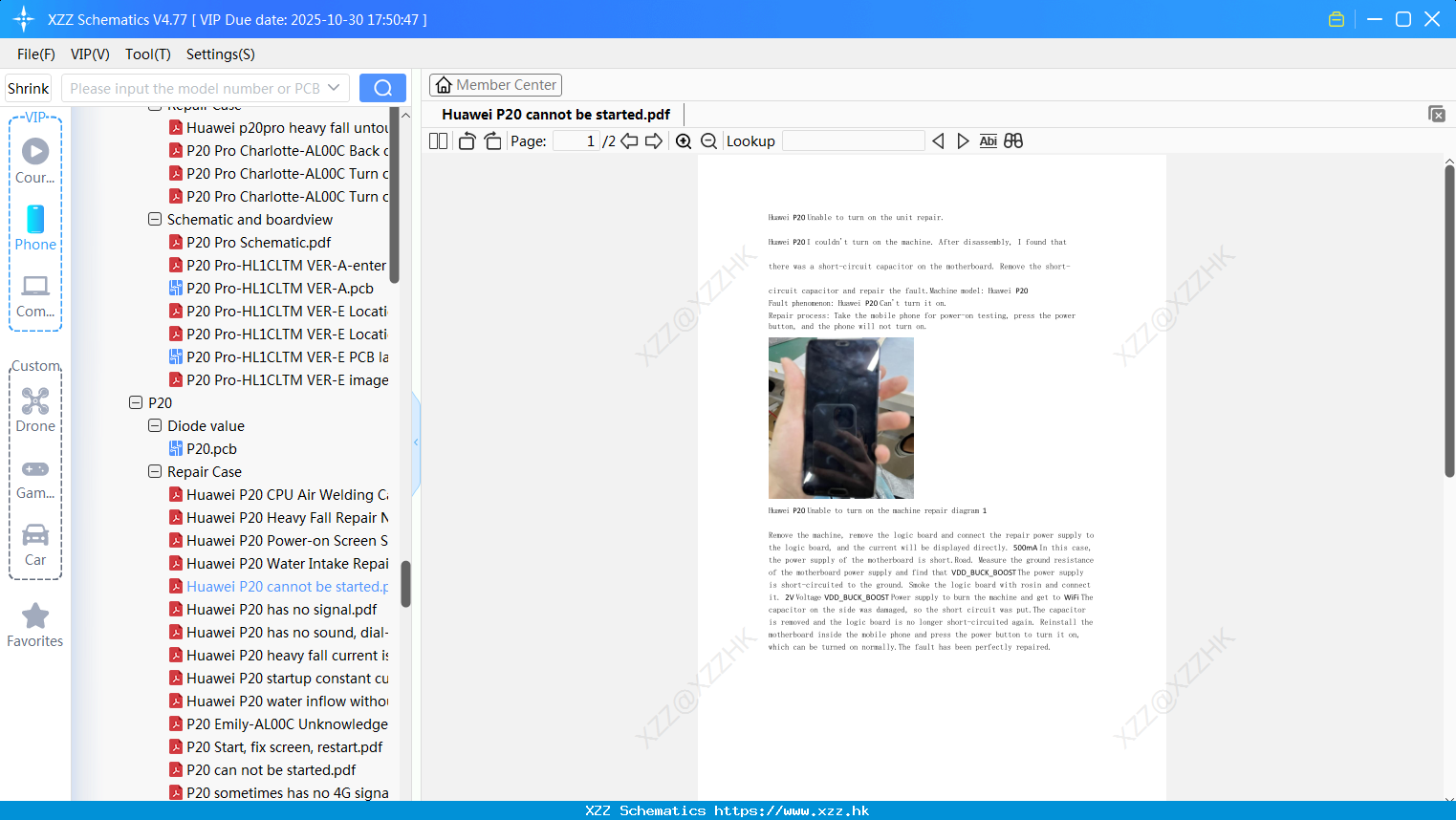This screenshot has width=1456, height=820.
Task: Open the Tool(T) menu
Action: [148, 54]
